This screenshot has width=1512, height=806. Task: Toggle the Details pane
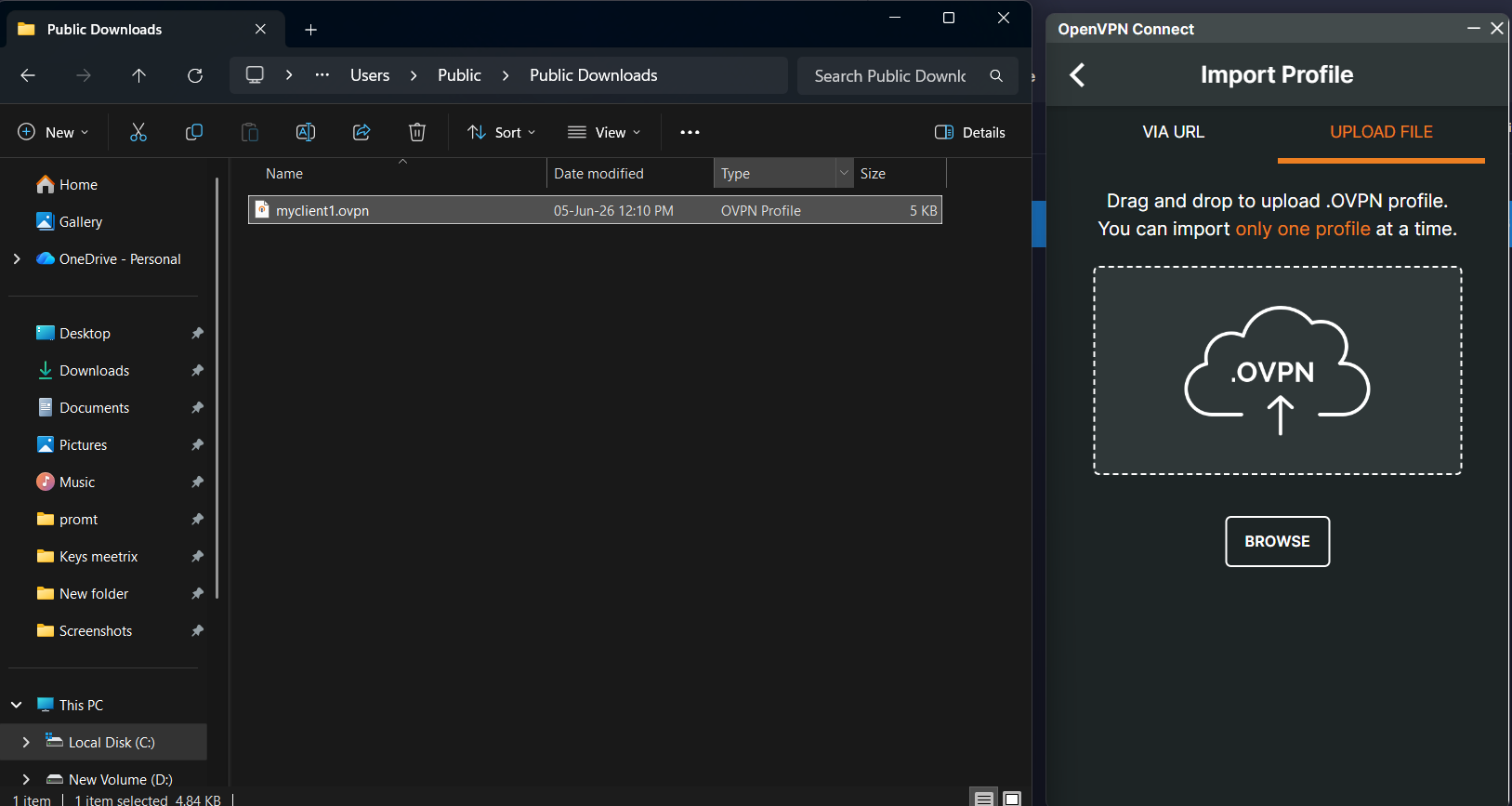970,132
